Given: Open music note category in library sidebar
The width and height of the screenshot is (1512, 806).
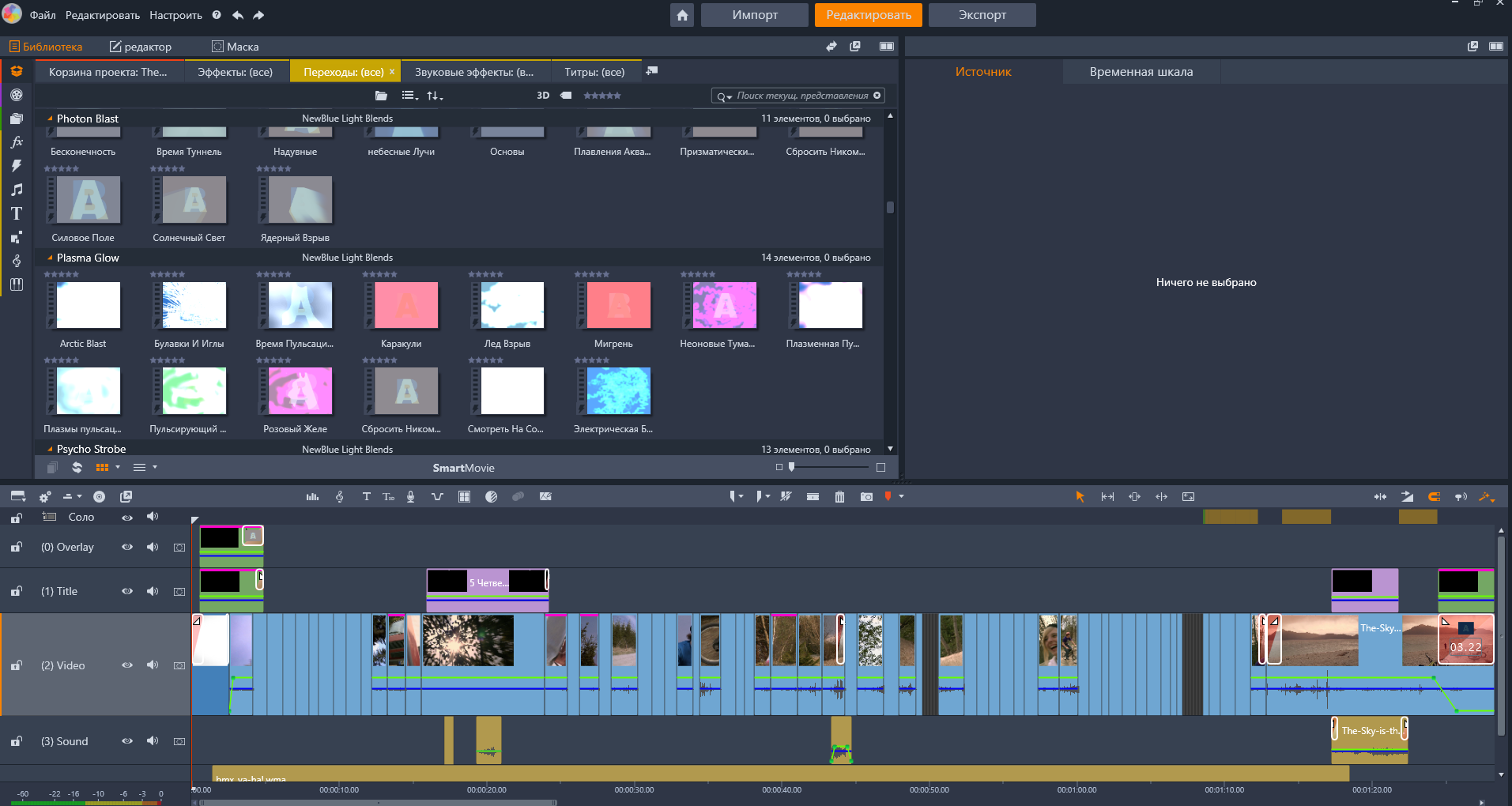Looking at the screenshot, I should 17,190.
